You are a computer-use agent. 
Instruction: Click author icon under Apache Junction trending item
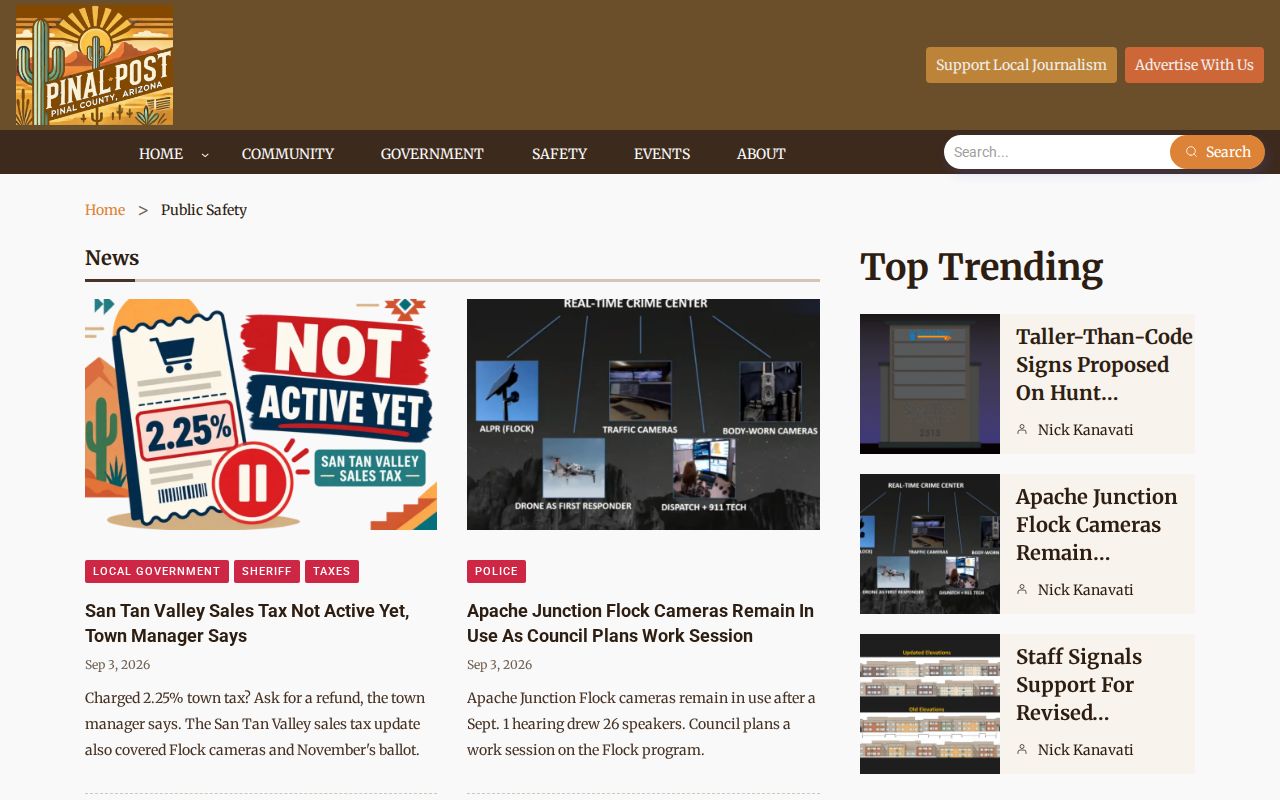1022,589
